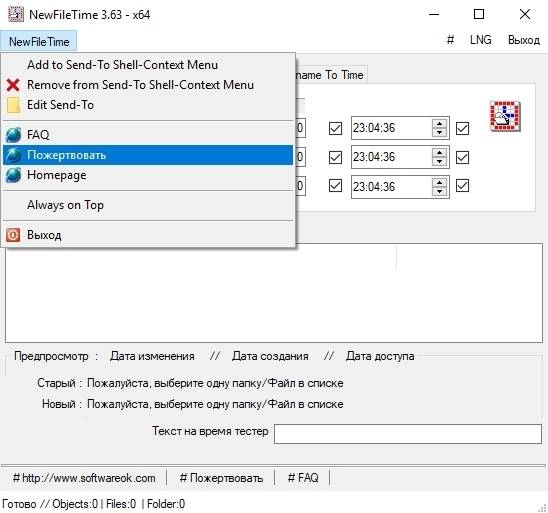Increase time with second row's up spinner arrow
Screen dimensions: 548x513
[439, 152]
